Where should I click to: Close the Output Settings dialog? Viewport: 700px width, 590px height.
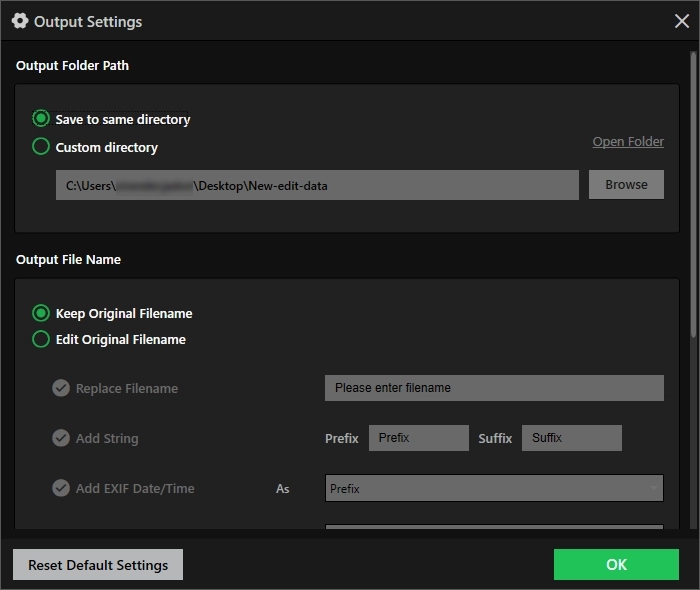pos(682,21)
